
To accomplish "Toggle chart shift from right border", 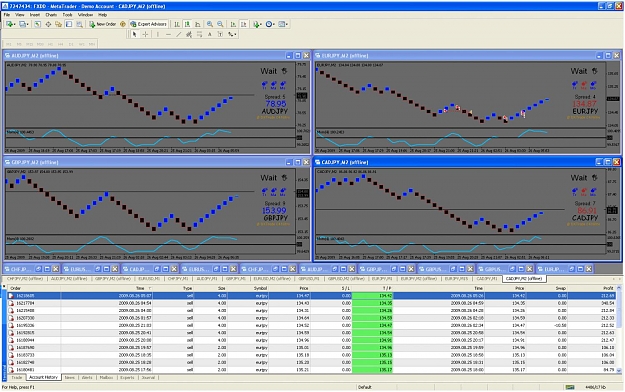I will pos(244,24).
